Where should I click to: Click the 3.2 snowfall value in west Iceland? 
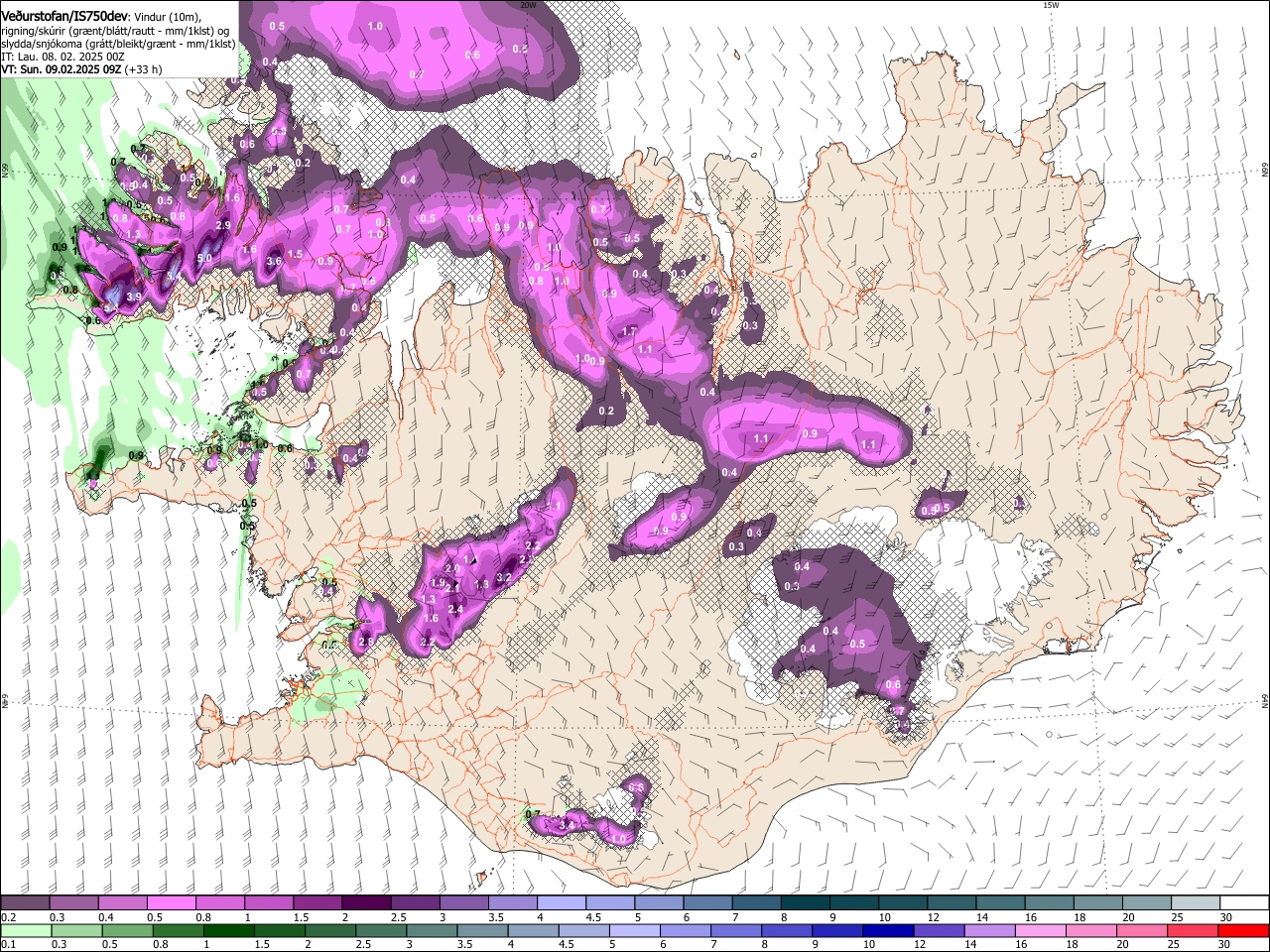pos(503,577)
